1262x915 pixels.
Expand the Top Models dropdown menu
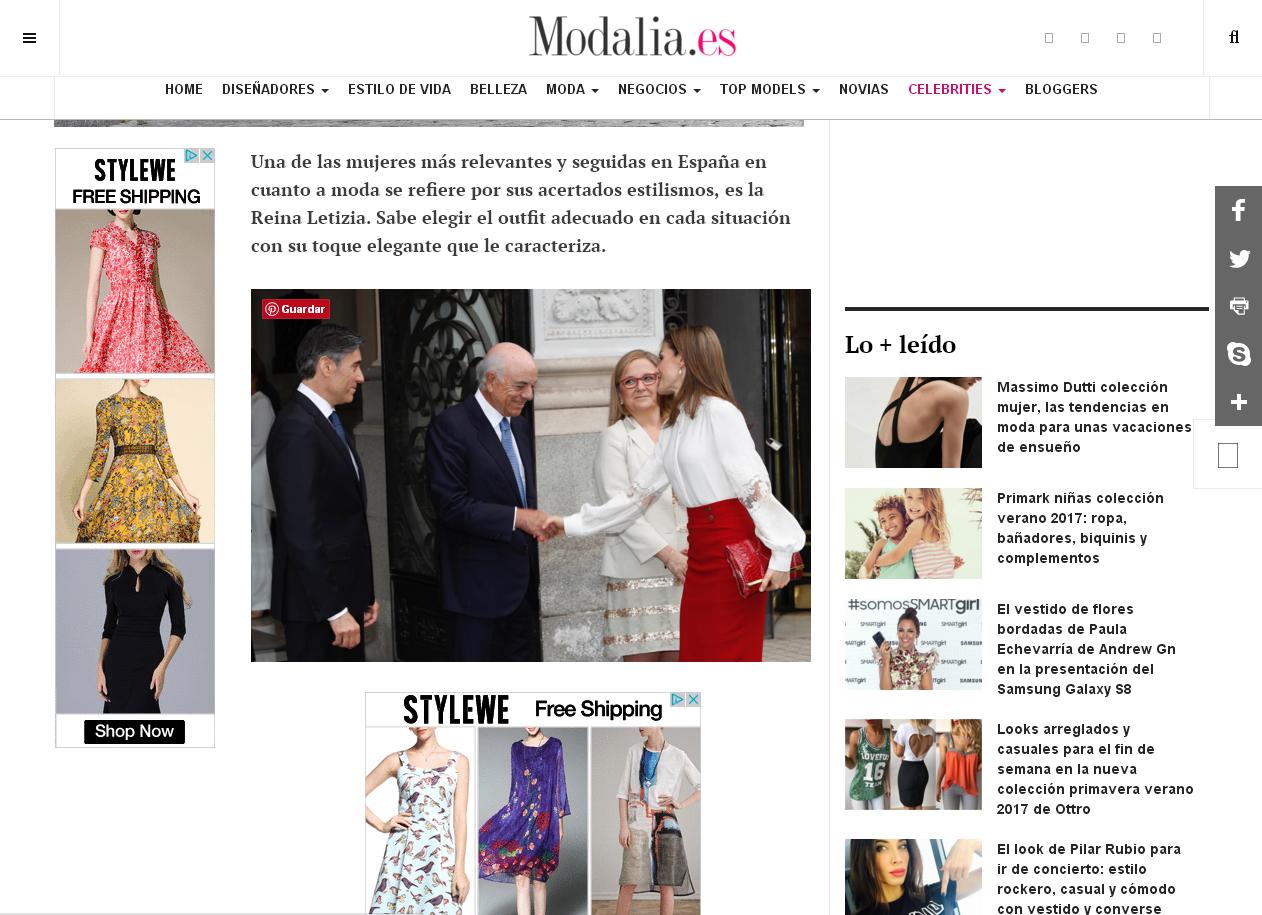click(x=769, y=90)
